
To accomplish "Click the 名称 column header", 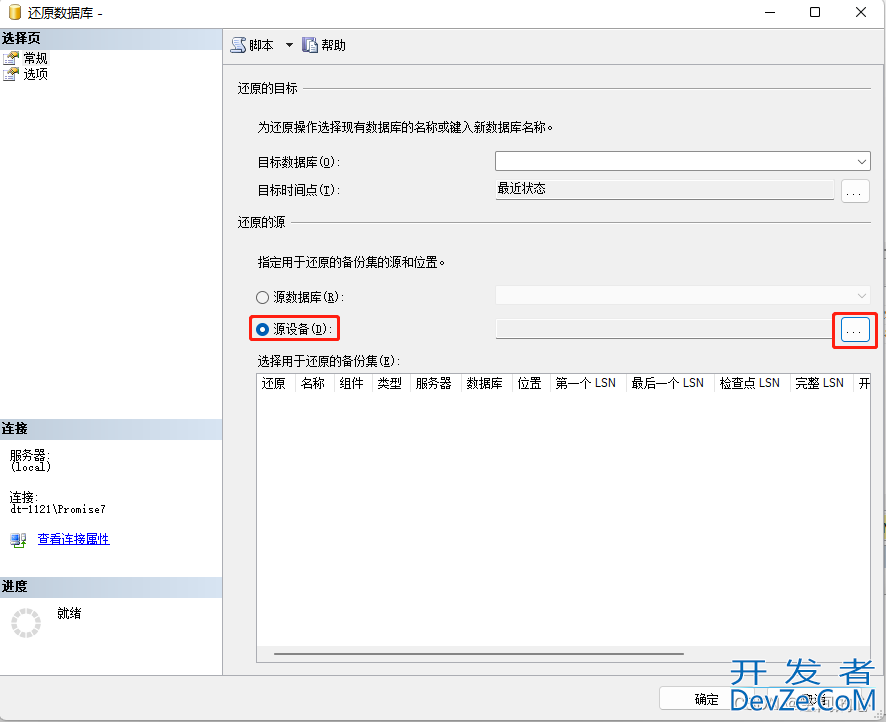I will 315,384.
